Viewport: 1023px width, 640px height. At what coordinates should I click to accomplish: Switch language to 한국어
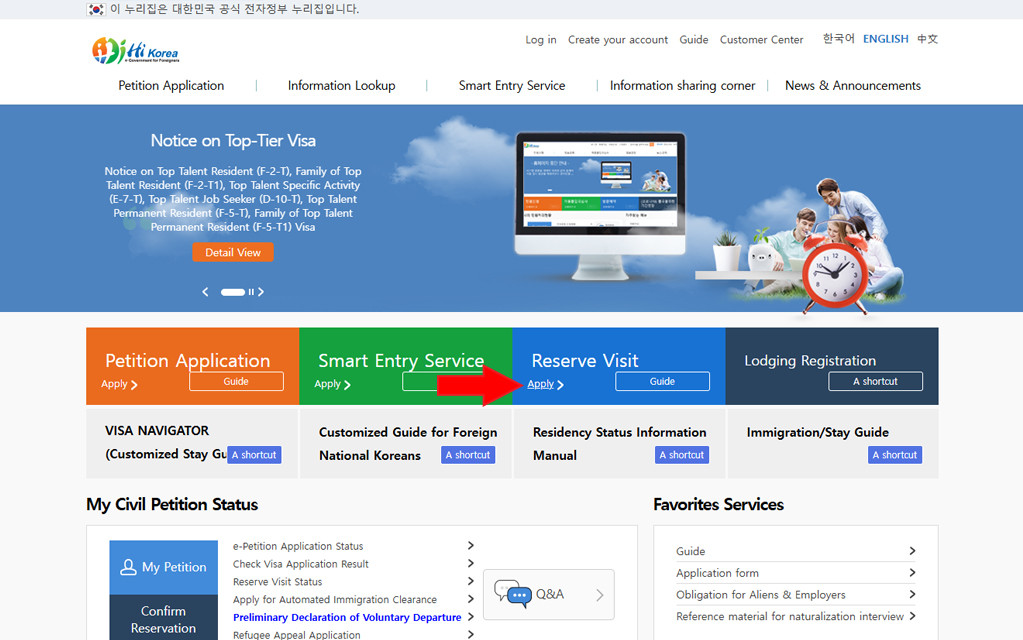838,39
